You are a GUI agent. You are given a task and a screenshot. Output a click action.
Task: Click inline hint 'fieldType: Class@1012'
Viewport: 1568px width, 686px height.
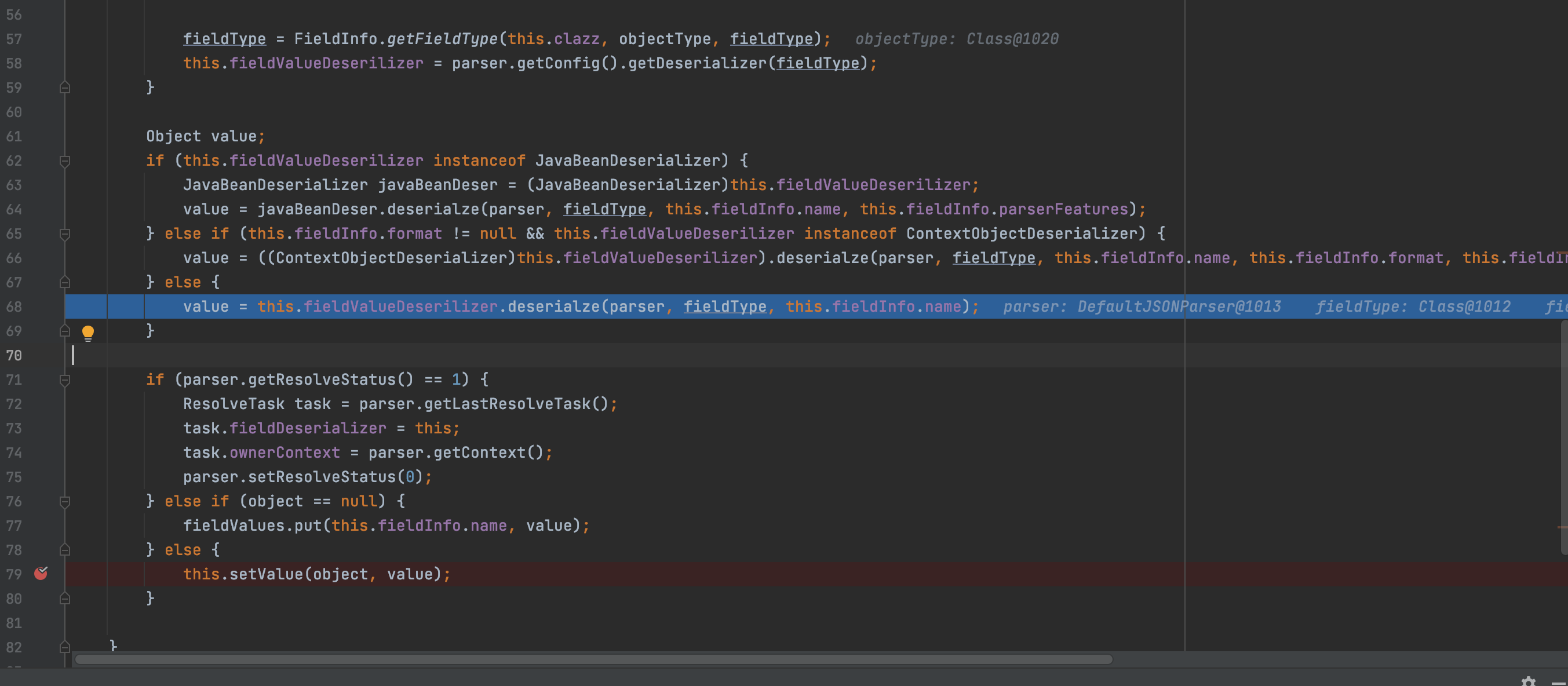tap(1413, 306)
